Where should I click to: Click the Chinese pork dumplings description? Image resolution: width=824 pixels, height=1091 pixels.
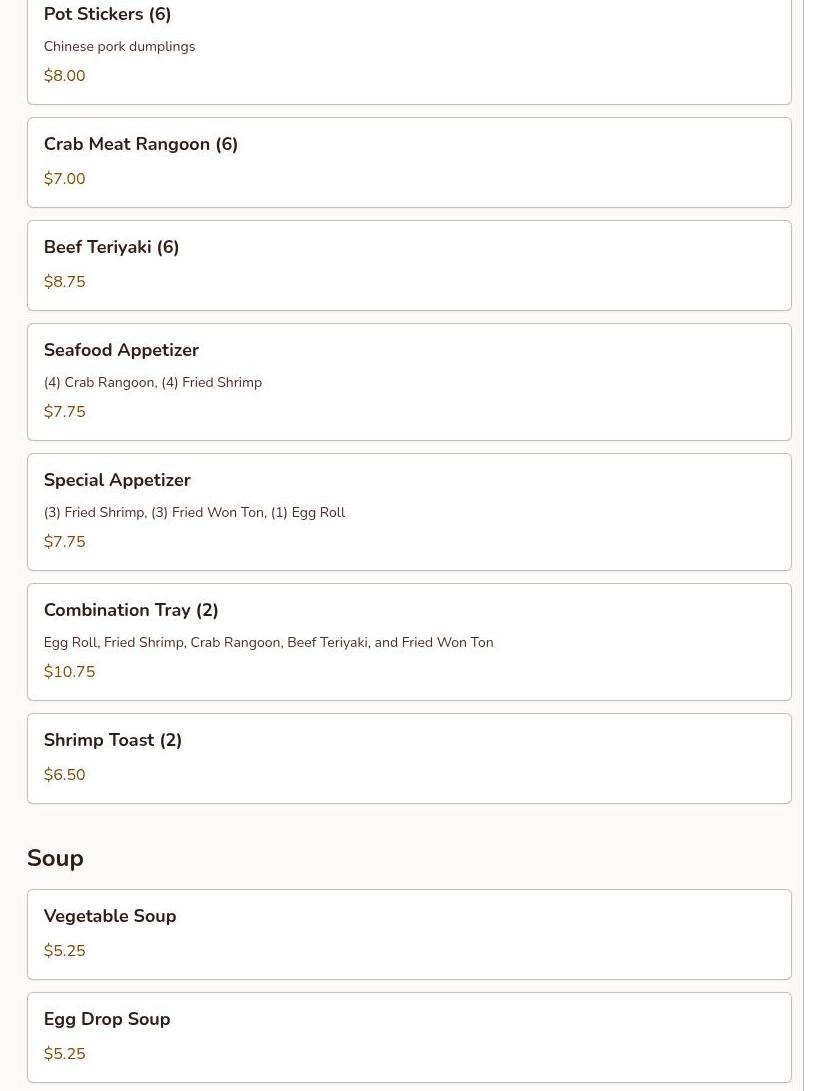[120, 47]
